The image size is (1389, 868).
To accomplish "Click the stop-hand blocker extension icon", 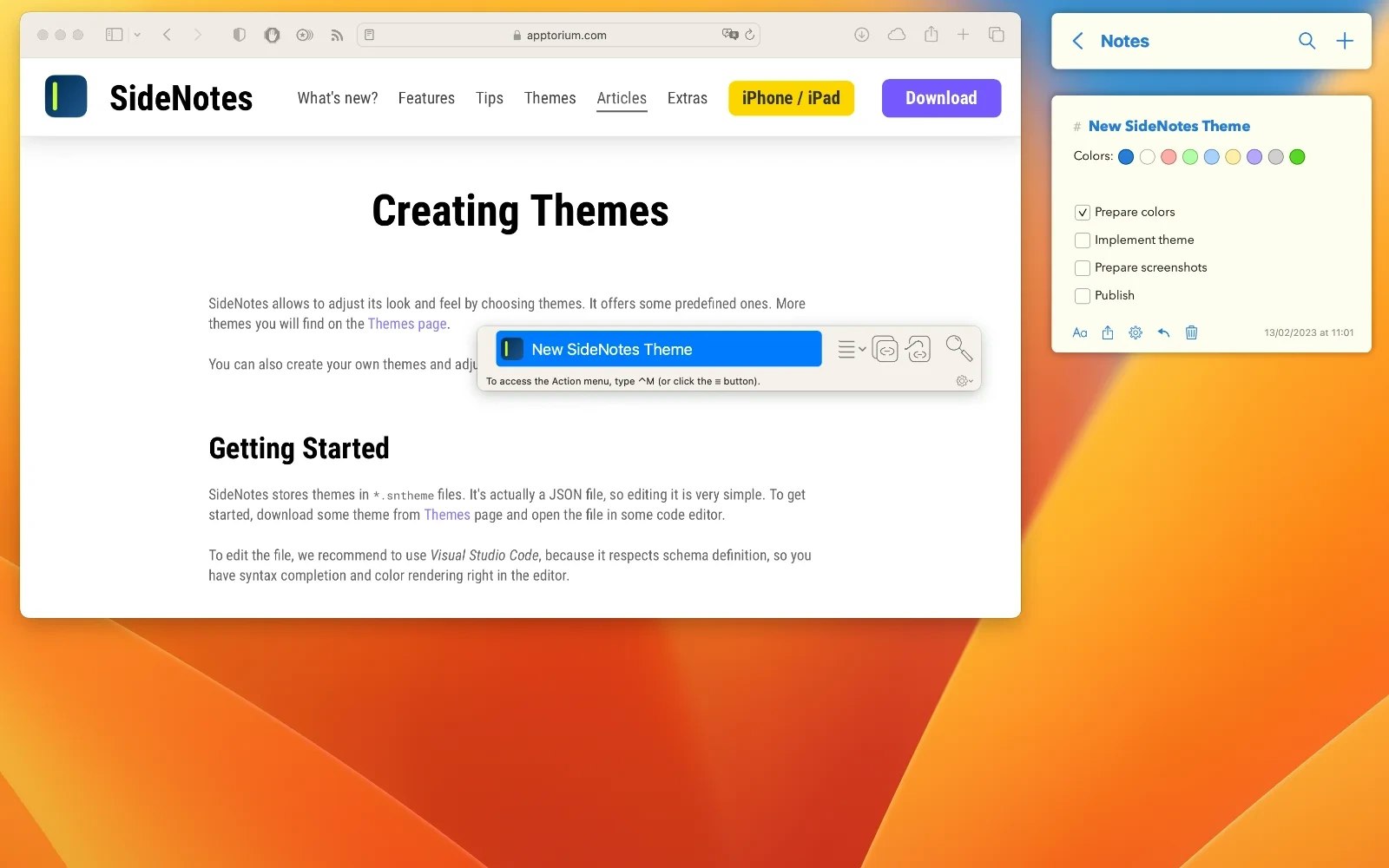I will point(272,35).
